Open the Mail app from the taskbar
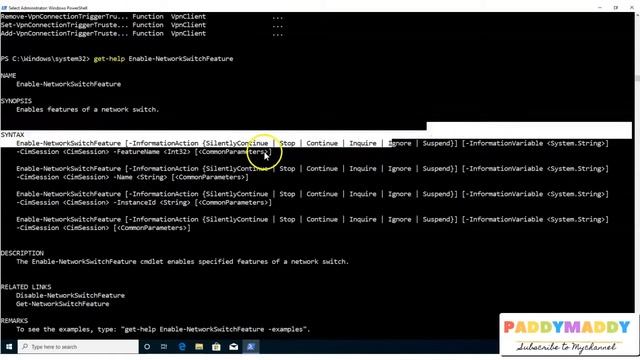Image resolution: width=640 pixels, height=360 pixels. click(x=233, y=347)
